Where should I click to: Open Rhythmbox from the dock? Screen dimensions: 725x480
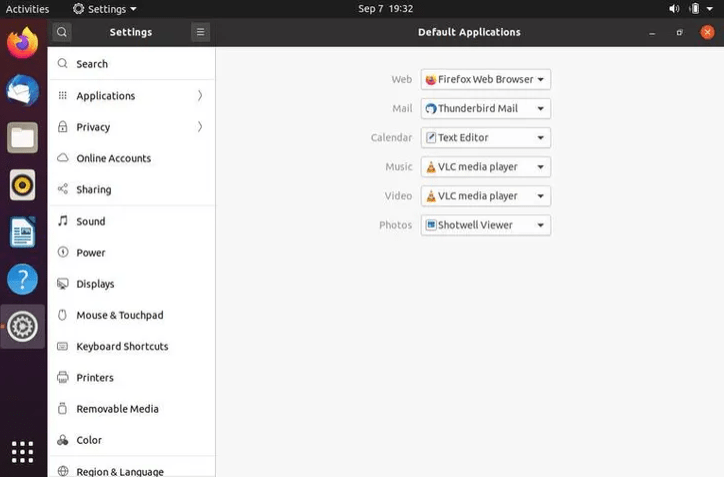22,185
